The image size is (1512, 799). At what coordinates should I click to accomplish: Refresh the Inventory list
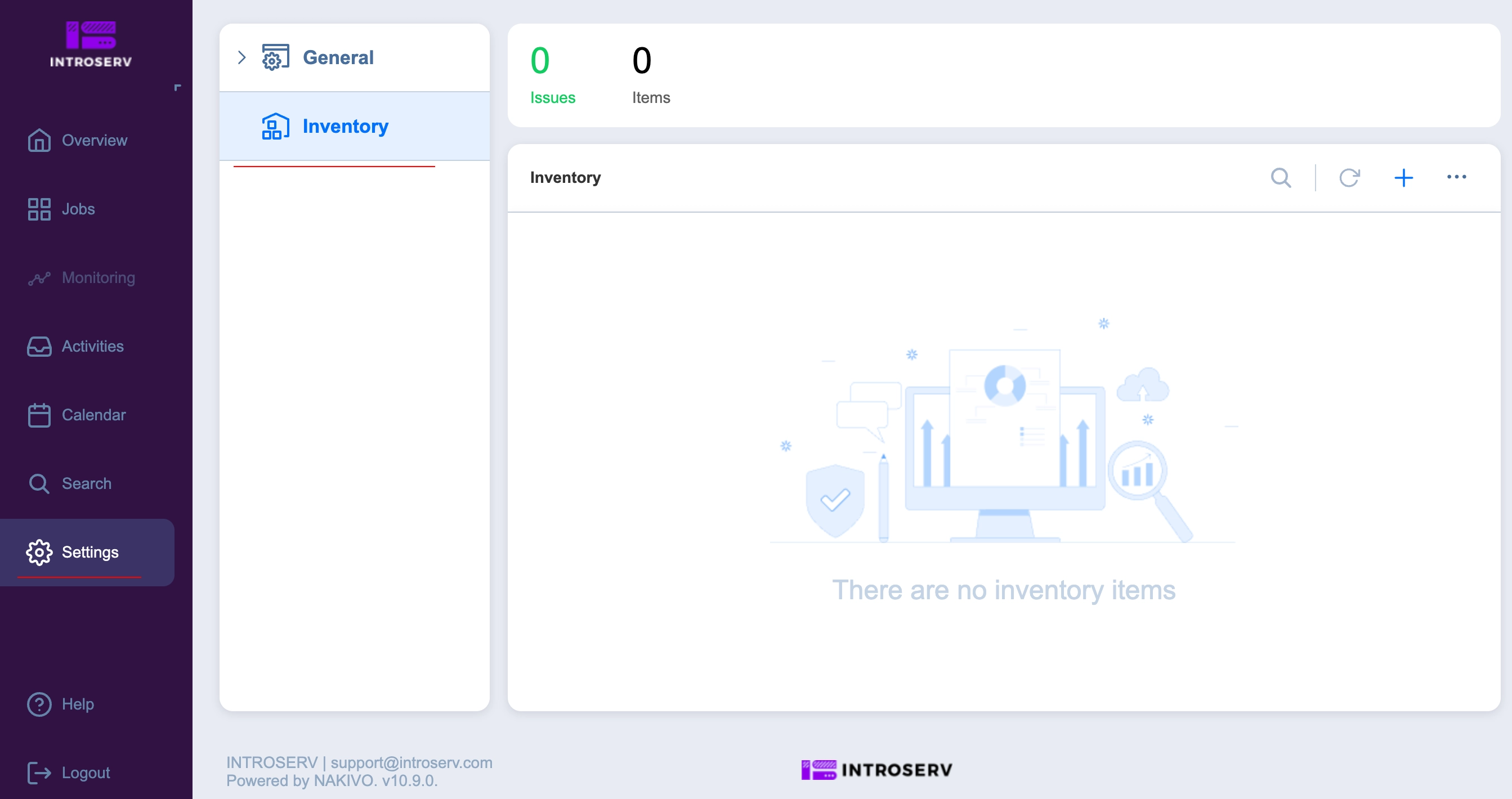1349,177
